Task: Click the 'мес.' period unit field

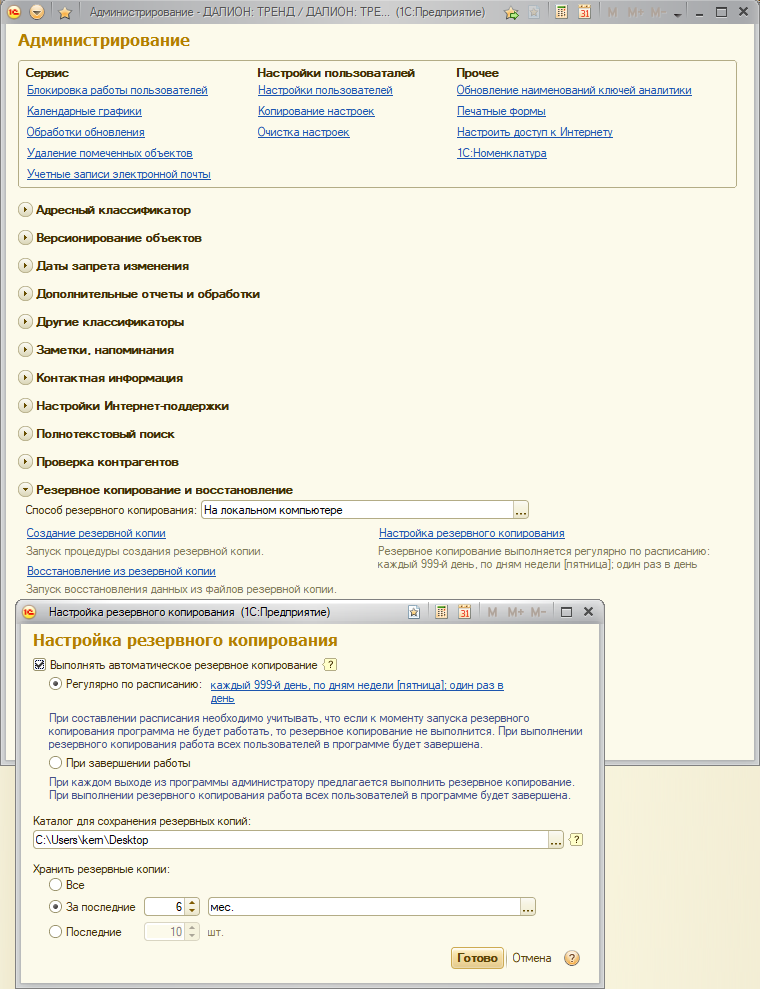Action: (365, 907)
